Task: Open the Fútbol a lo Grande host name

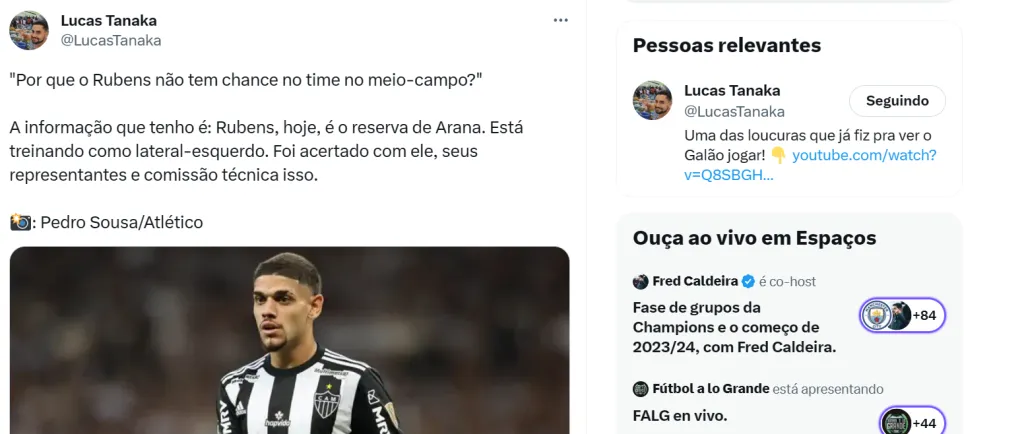Action: pyautogui.click(x=710, y=389)
